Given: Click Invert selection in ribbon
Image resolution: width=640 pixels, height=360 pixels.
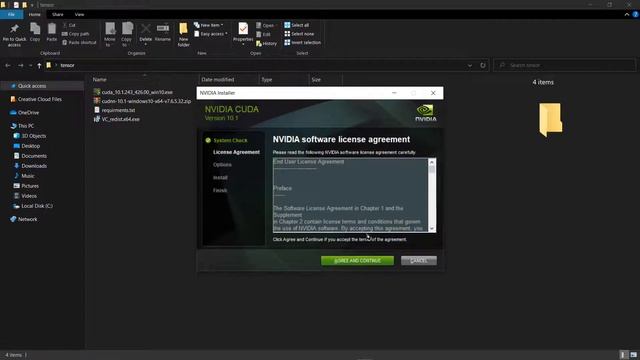Looking at the screenshot, I should point(302,42).
